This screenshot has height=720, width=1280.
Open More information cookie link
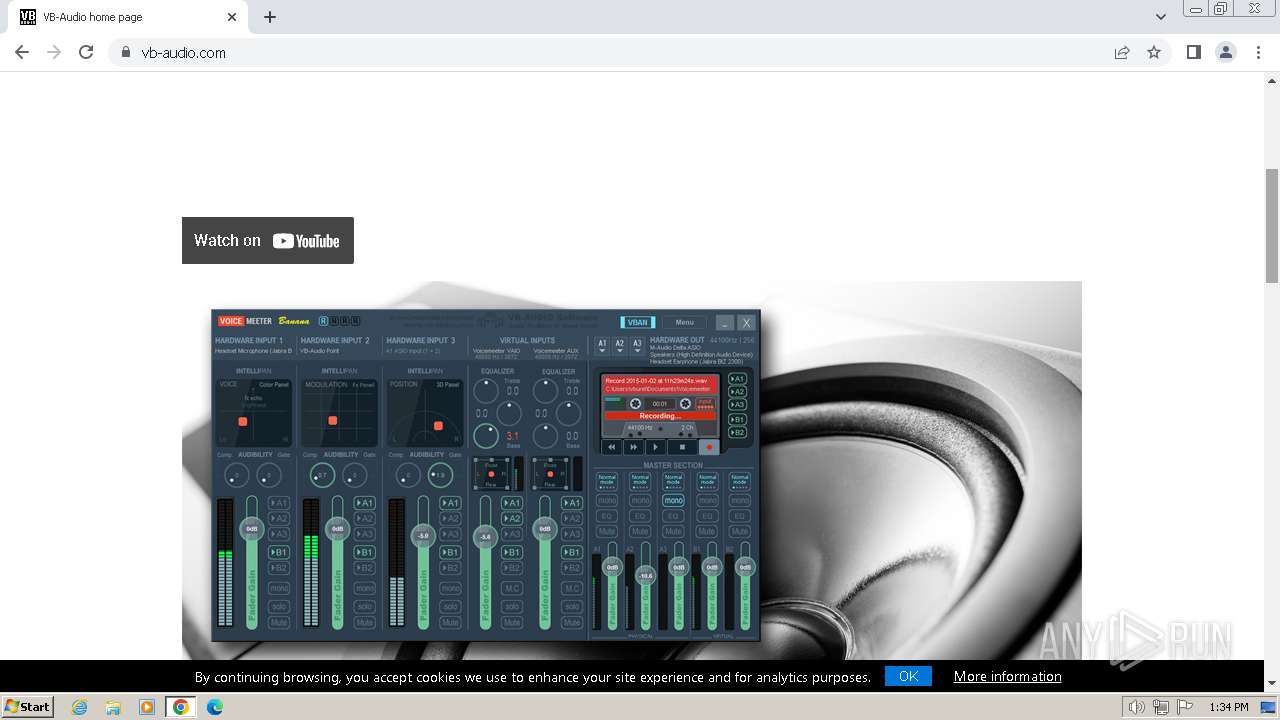point(1007,676)
